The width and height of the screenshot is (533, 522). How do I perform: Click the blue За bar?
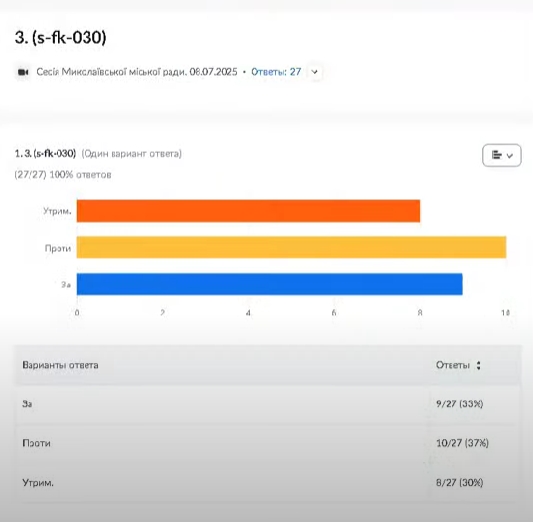(270, 284)
